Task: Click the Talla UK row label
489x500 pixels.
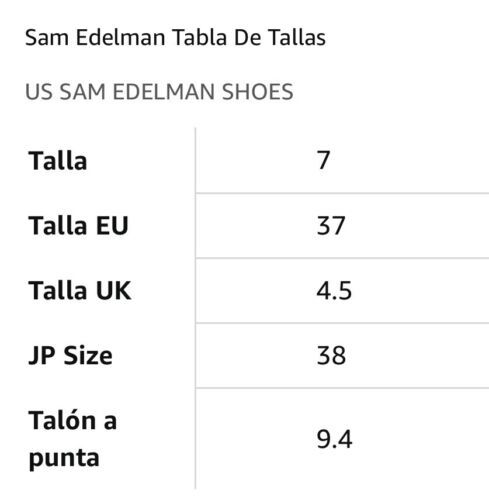Action: click(80, 291)
